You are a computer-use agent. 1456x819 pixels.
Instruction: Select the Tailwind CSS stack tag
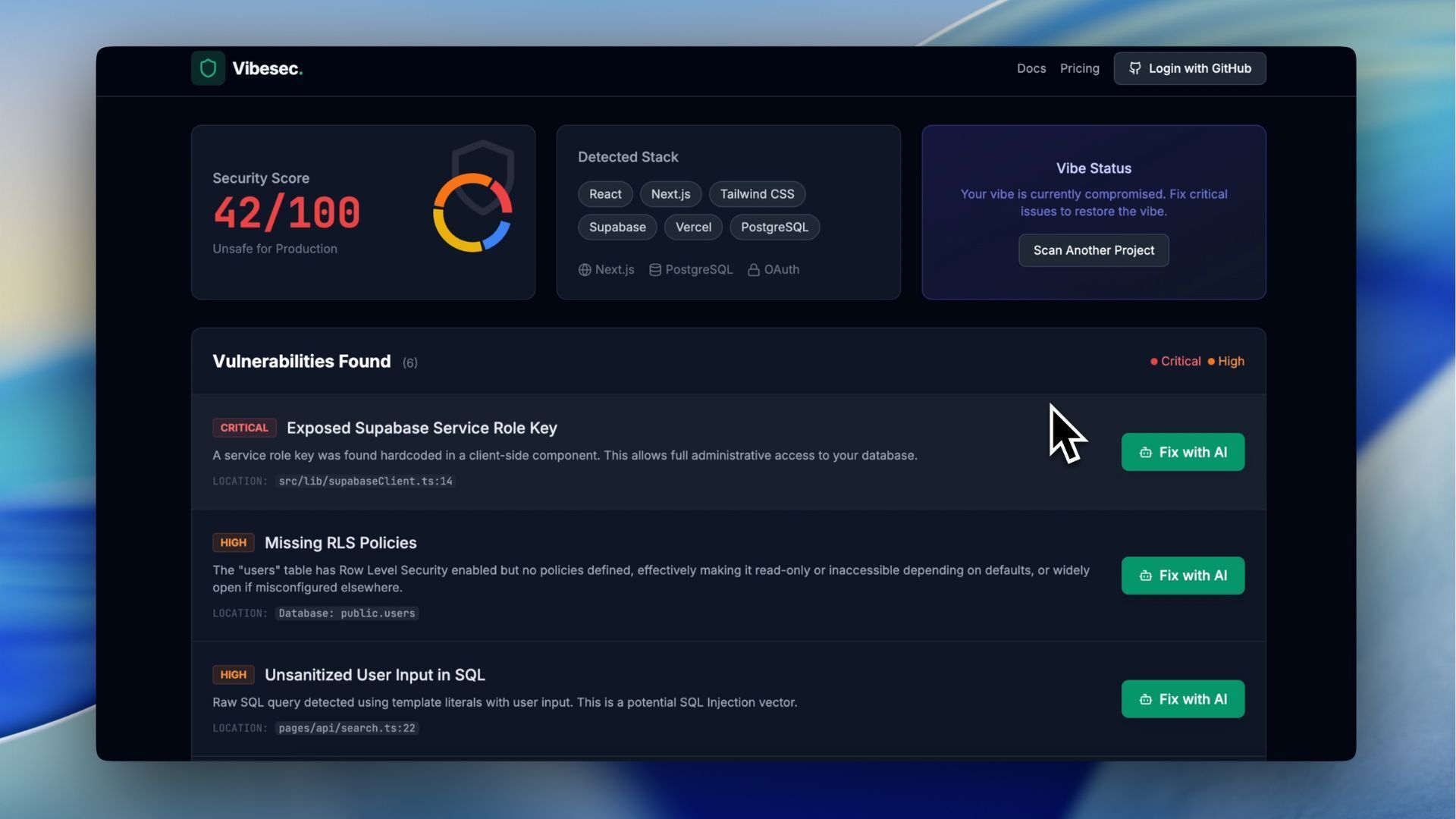tap(756, 194)
